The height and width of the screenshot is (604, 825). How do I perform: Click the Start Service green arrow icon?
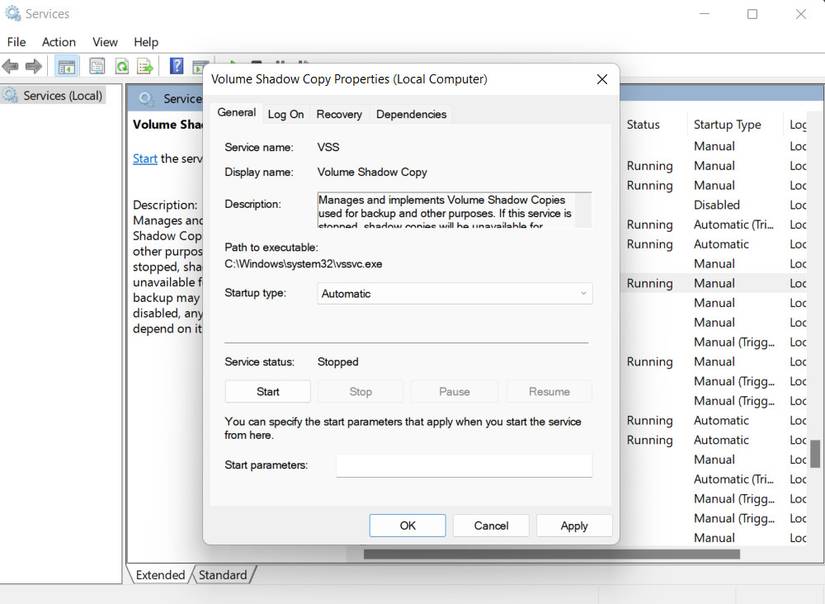(x=231, y=62)
